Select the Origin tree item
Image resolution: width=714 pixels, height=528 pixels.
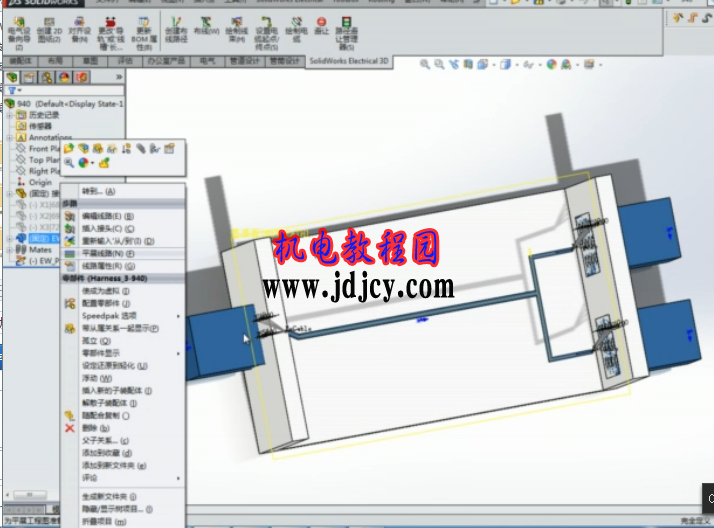coord(34,183)
